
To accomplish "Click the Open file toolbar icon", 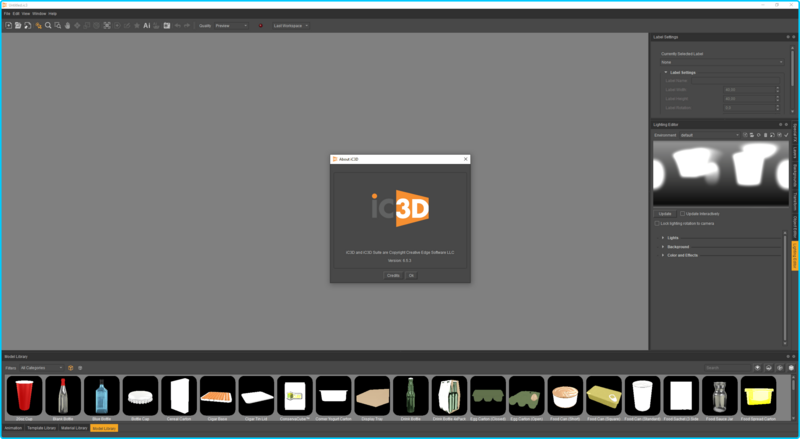I will pyautogui.click(x=18, y=26).
